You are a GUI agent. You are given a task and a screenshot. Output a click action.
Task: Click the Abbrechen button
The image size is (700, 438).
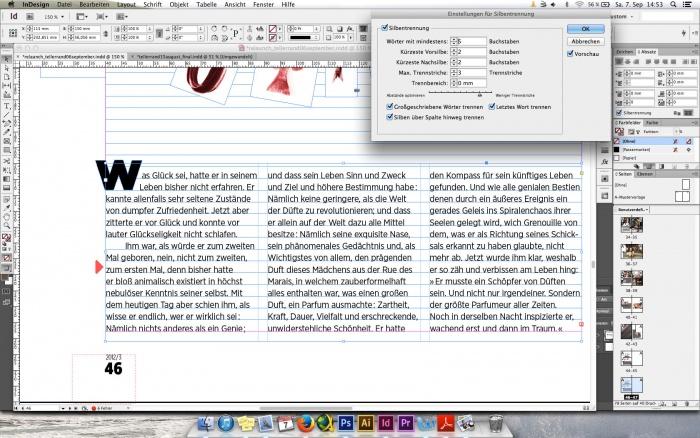[x=585, y=41]
